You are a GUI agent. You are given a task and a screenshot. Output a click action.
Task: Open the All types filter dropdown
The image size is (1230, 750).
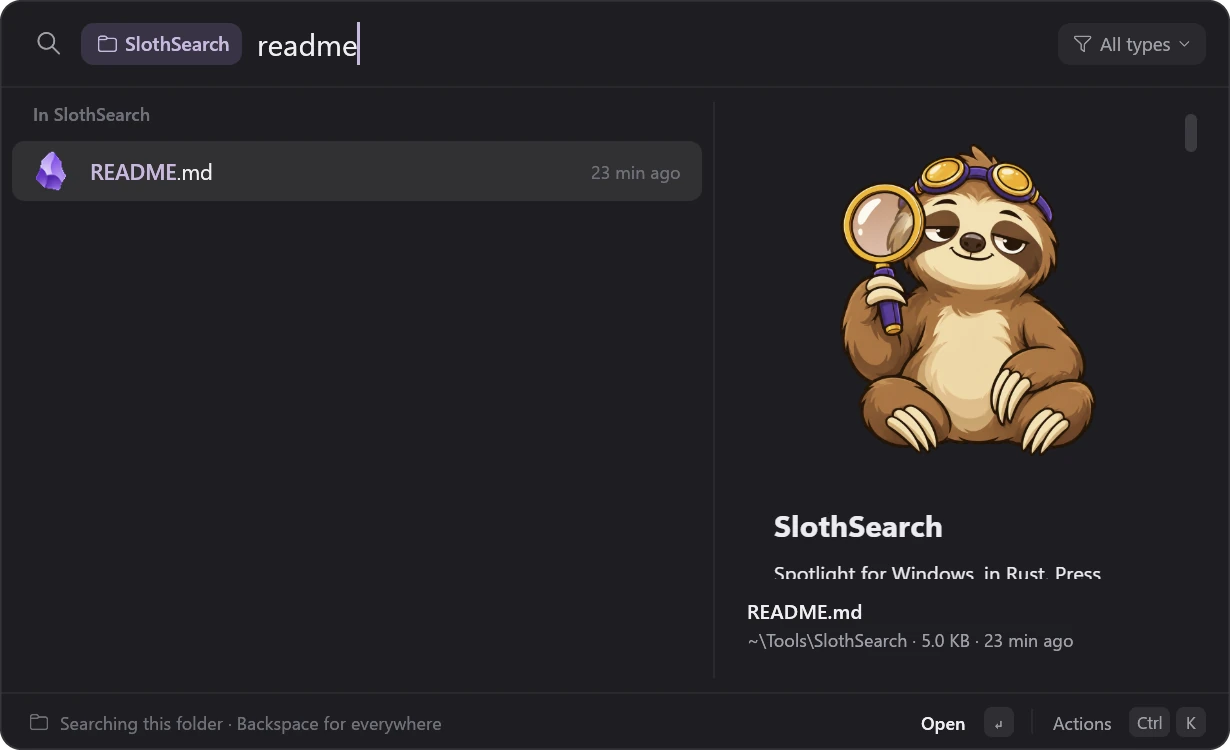pyautogui.click(x=1131, y=44)
